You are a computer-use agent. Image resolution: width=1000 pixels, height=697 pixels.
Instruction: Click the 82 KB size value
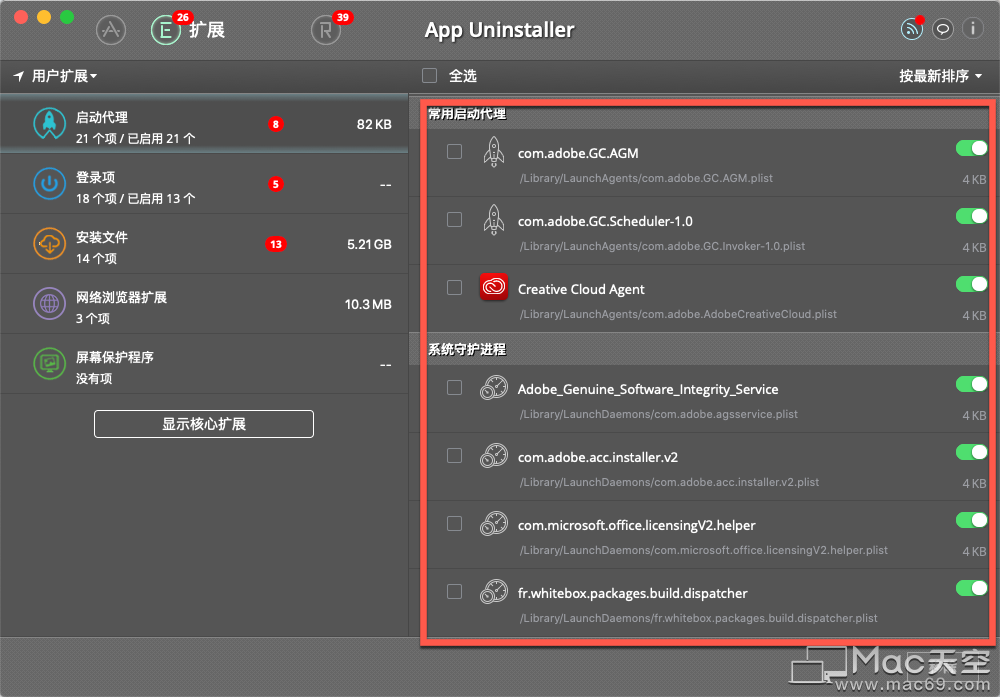pyautogui.click(x=374, y=124)
